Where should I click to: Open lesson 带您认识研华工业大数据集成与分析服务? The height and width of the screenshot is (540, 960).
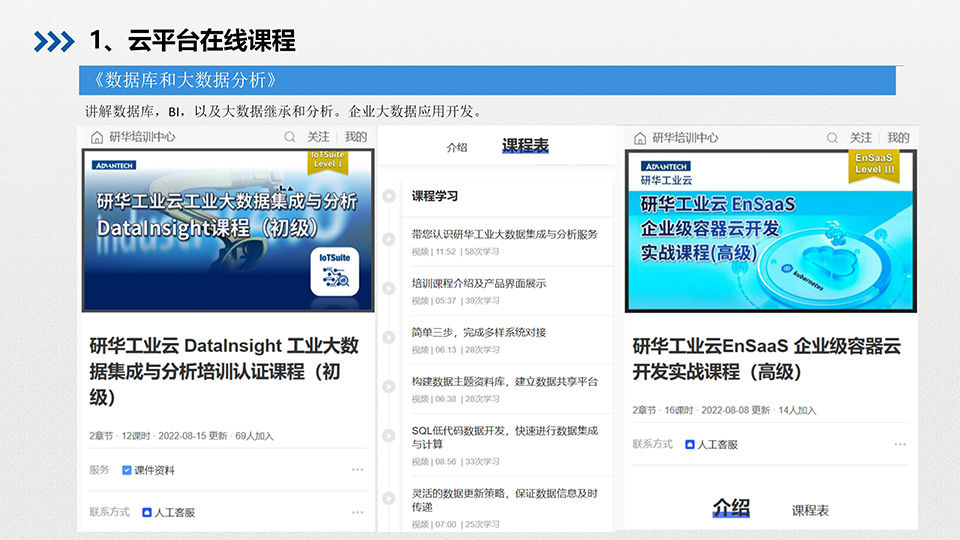click(504, 234)
